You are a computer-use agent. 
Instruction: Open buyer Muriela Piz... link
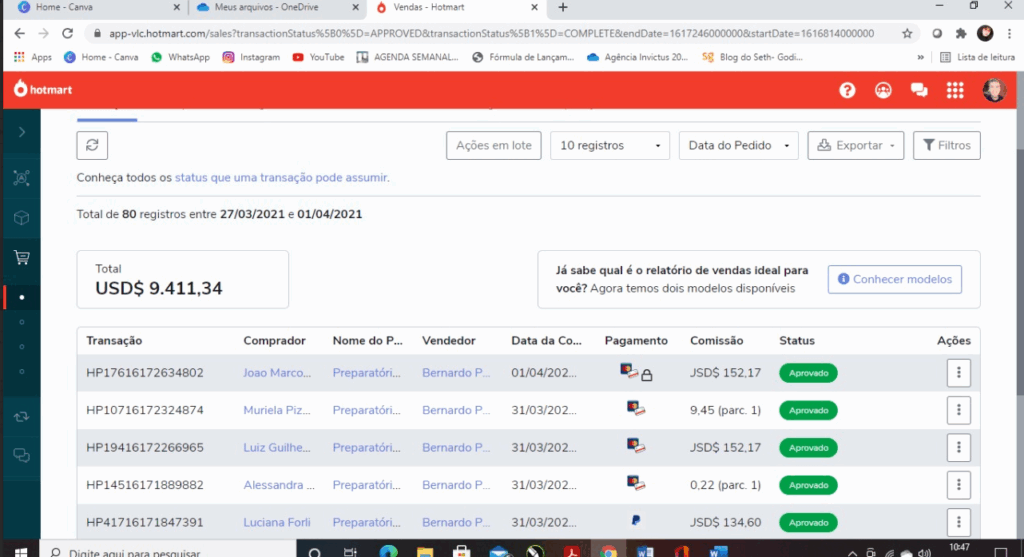[x=277, y=410]
